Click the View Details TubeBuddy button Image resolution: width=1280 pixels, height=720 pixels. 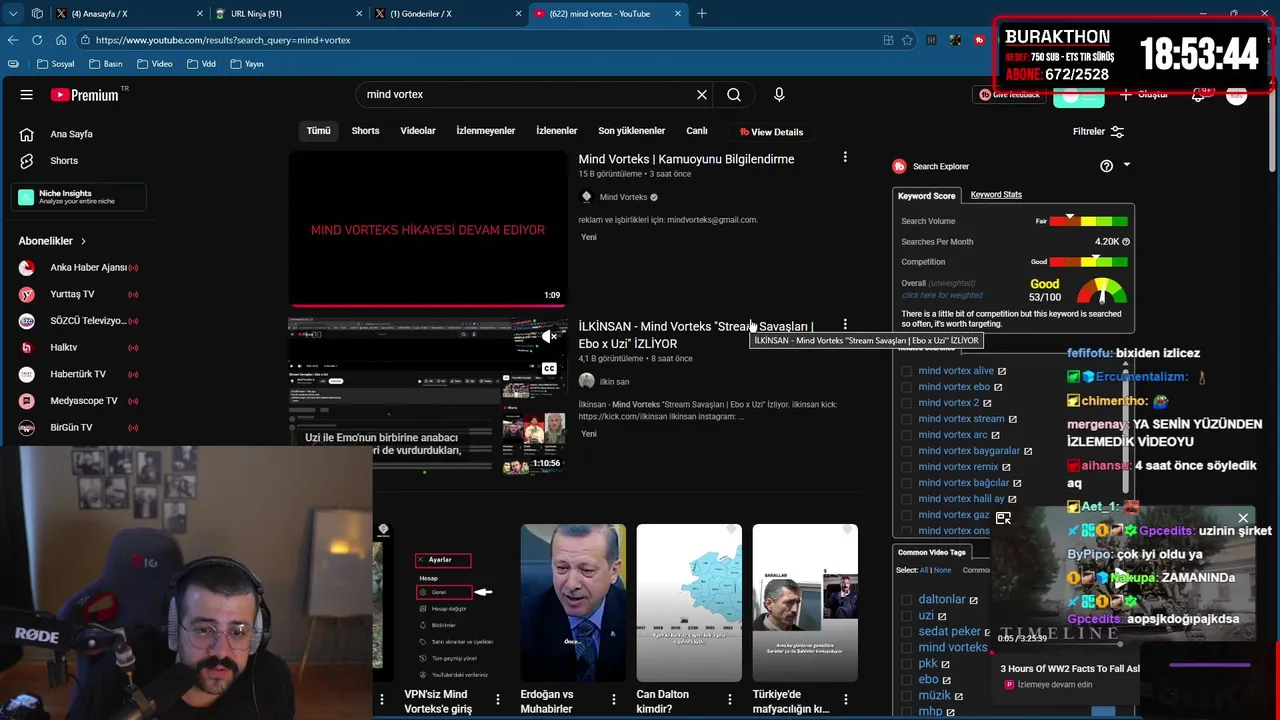771,132
